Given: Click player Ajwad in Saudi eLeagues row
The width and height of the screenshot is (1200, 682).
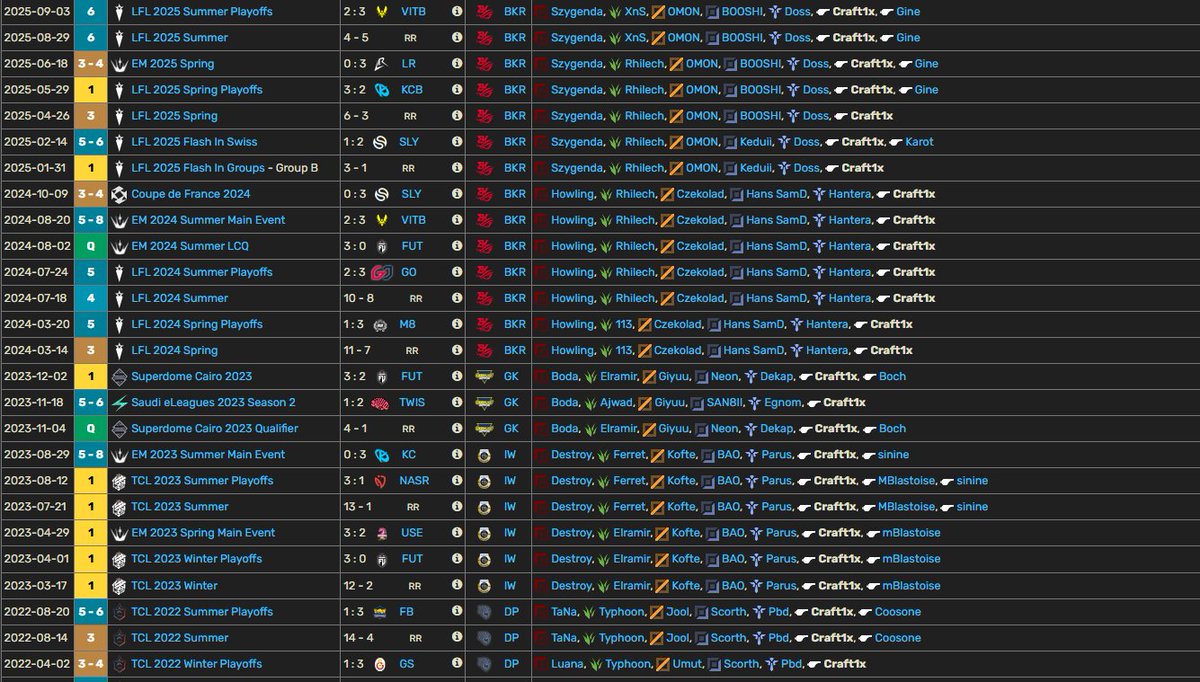Looking at the screenshot, I should 616,402.
